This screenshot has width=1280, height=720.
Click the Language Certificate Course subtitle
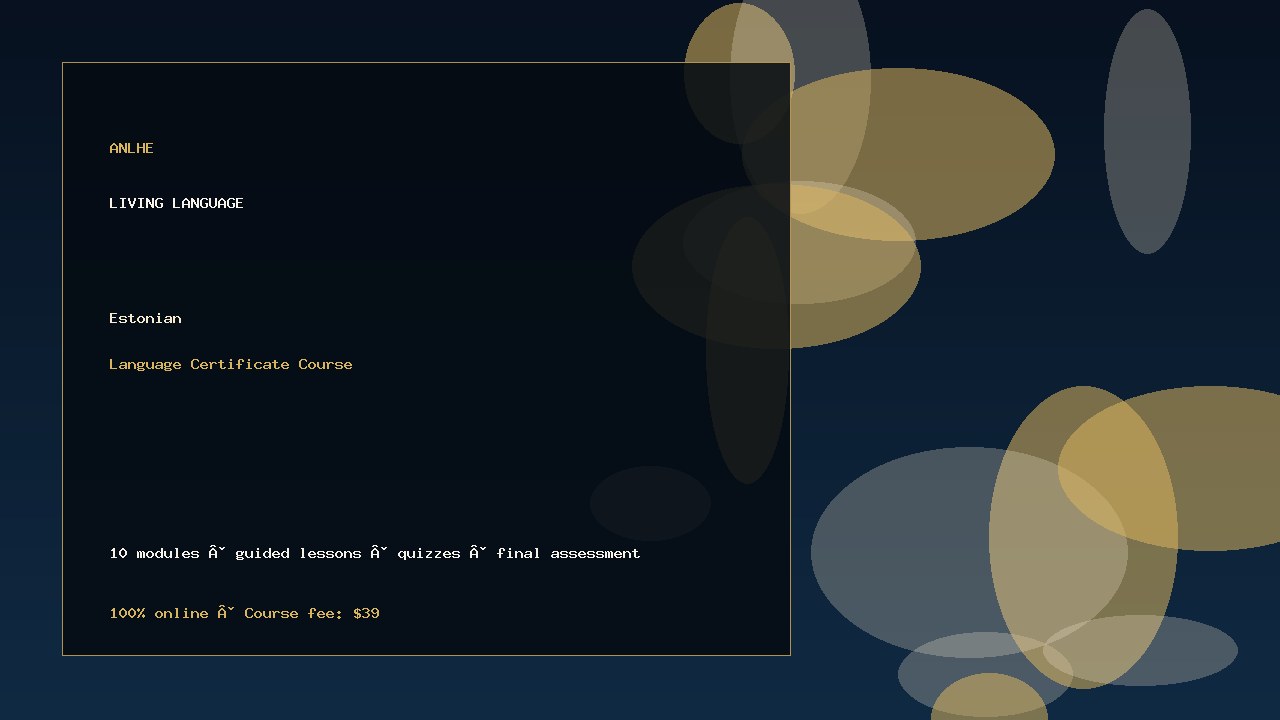(x=231, y=364)
